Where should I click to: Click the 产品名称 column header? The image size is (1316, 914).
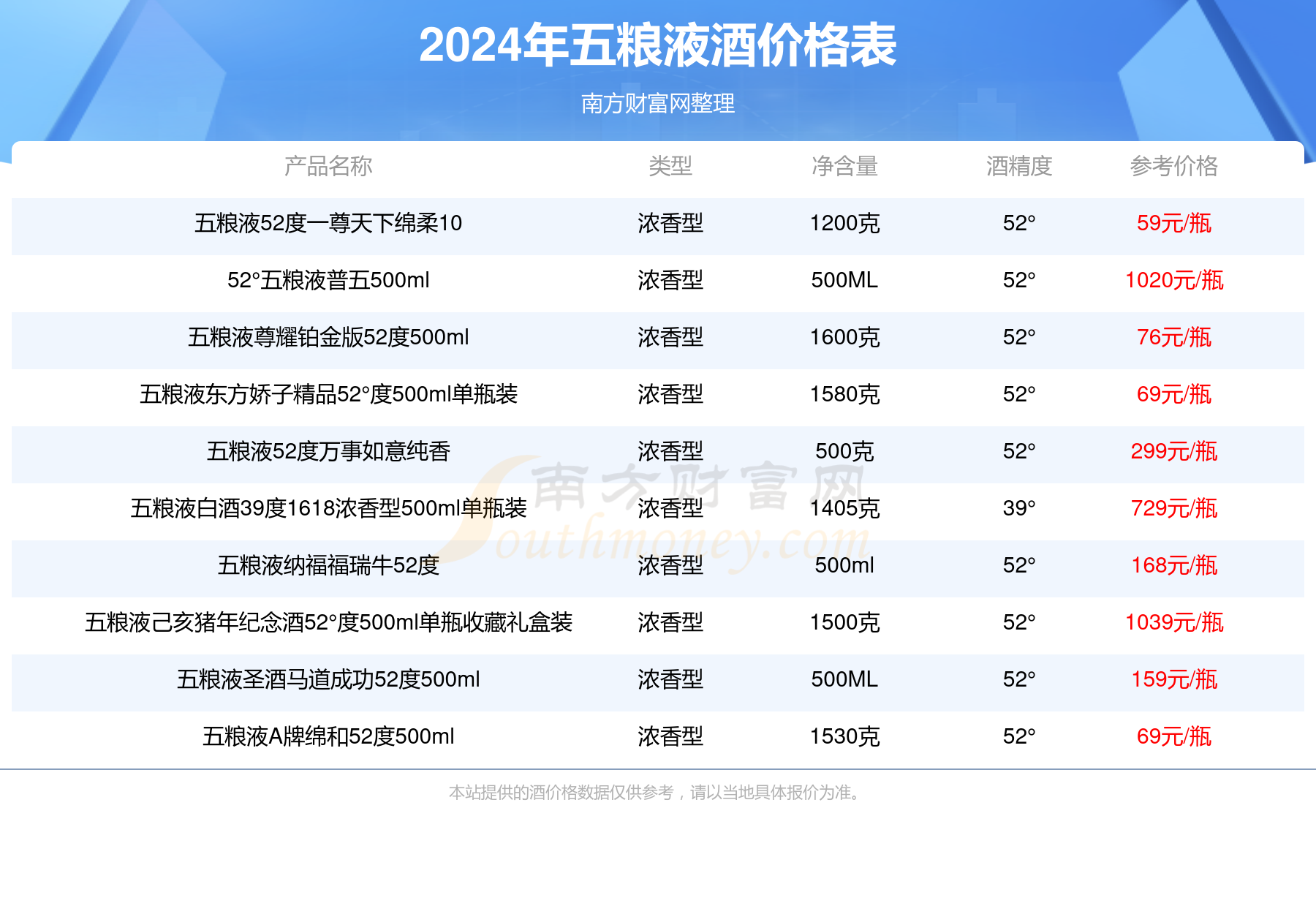coord(328,167)
